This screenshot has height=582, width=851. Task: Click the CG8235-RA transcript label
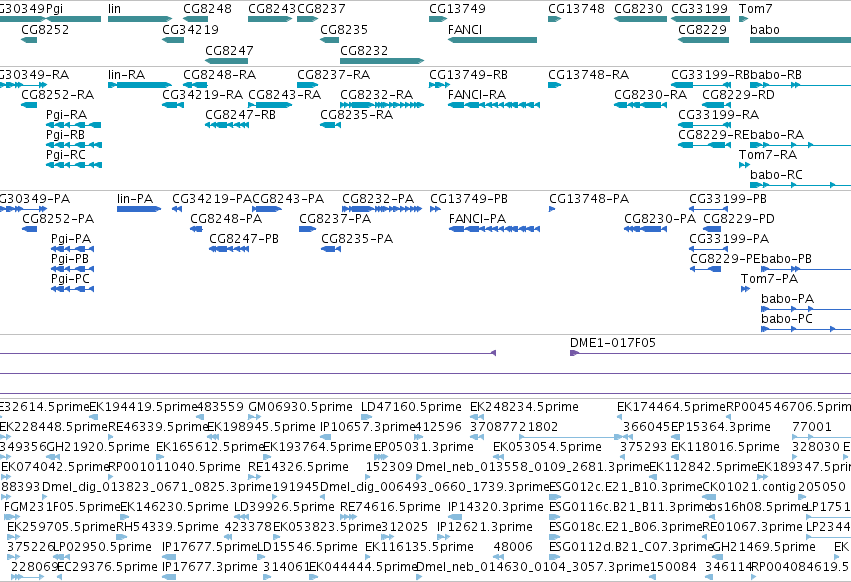[357, 115]
